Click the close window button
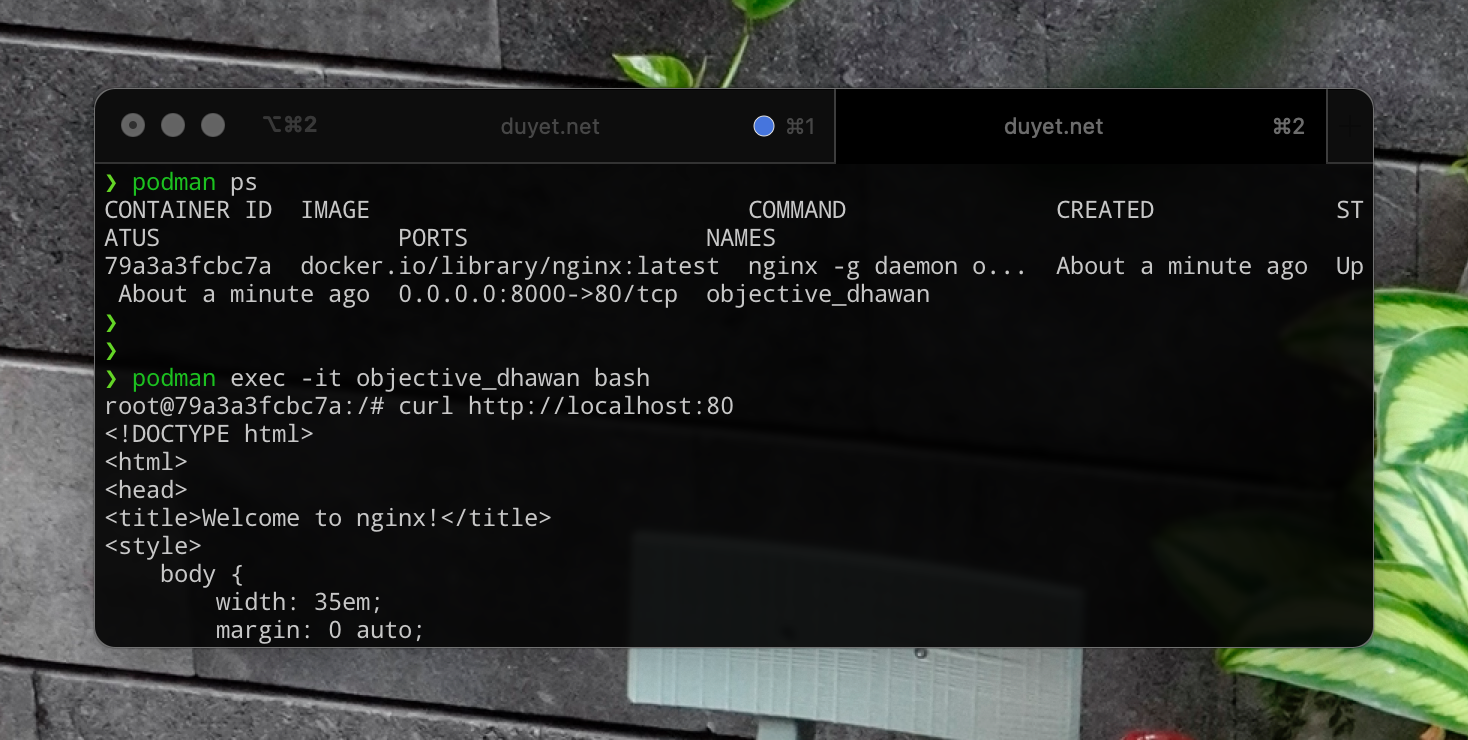Image resolution: width=1468 pixels, height=740 pixels. pyautogui.click(x=133, y=125)
